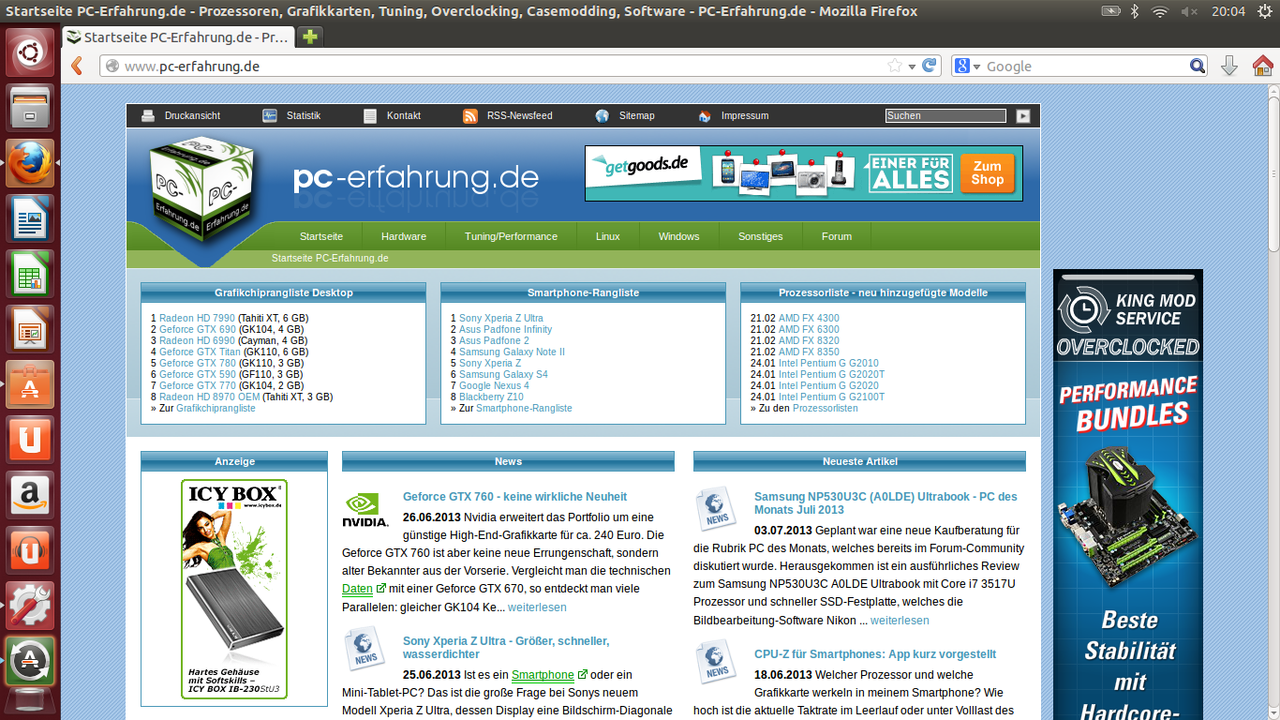The image size is (1280, 720).
Task: Submit site search arrow button
Action: pyautogui.click(x=1023, y=116)
